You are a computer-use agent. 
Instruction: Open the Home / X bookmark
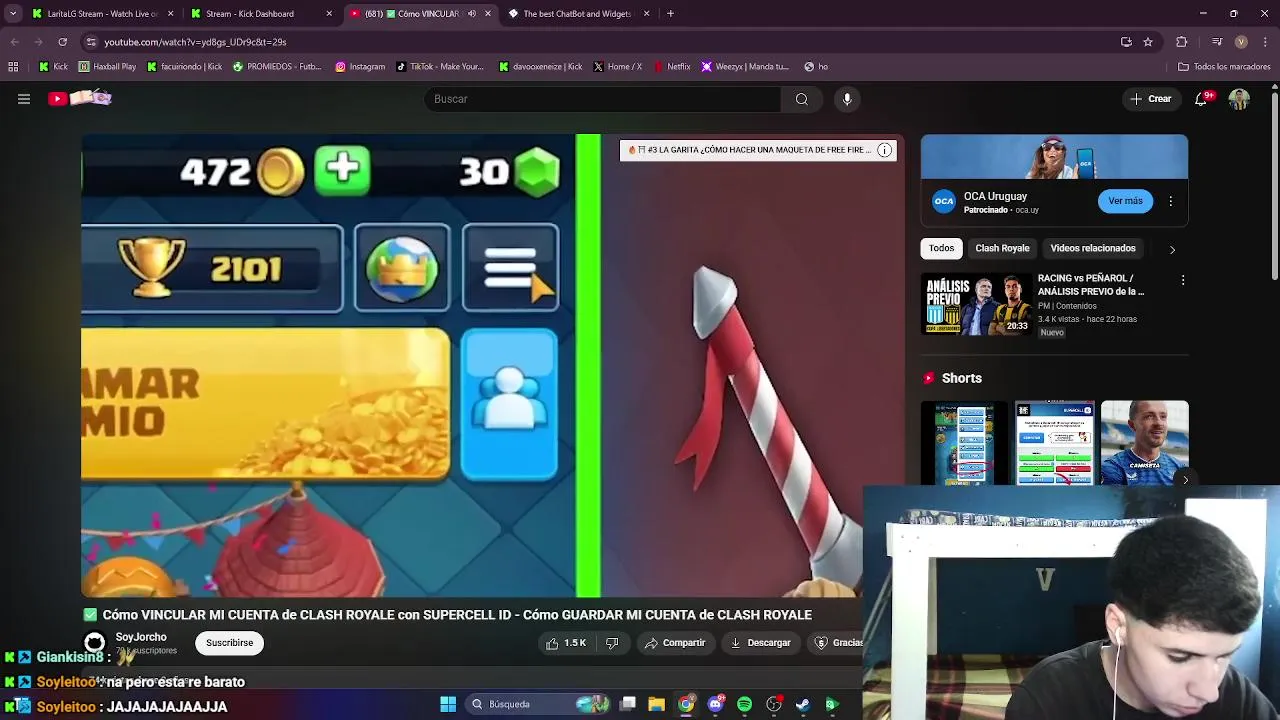coord(617,67)
